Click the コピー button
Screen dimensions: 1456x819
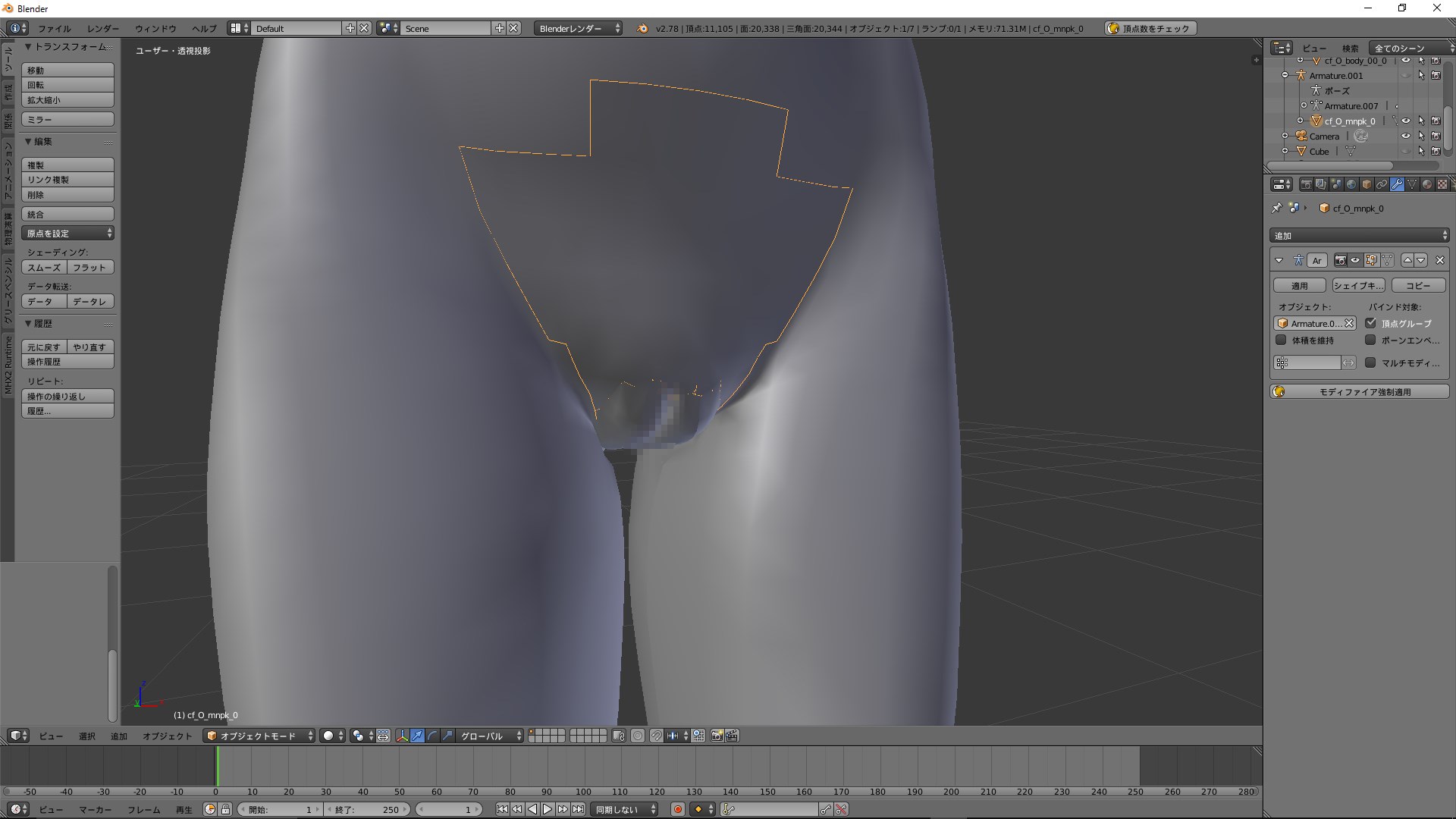pyautogui.click(x=1417, y=285)
